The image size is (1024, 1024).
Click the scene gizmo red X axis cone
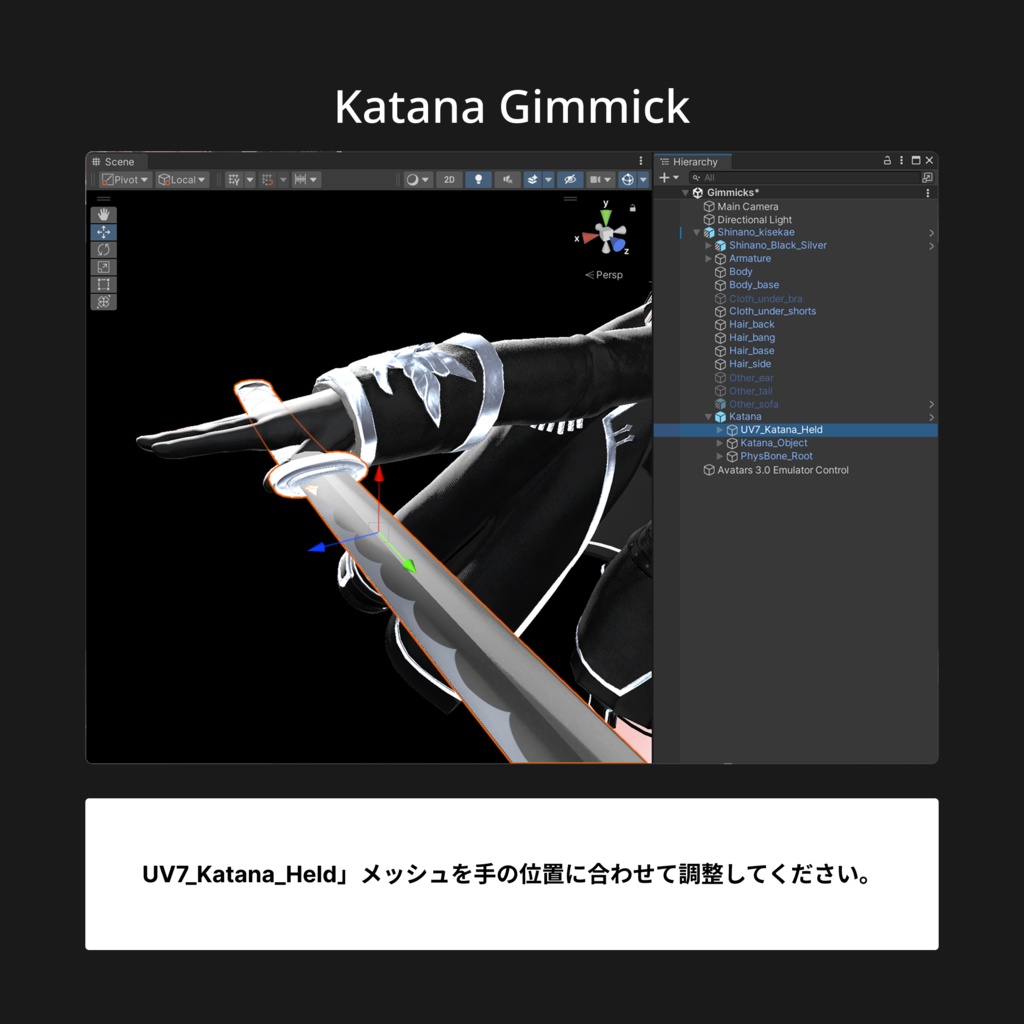pos(590,237)
